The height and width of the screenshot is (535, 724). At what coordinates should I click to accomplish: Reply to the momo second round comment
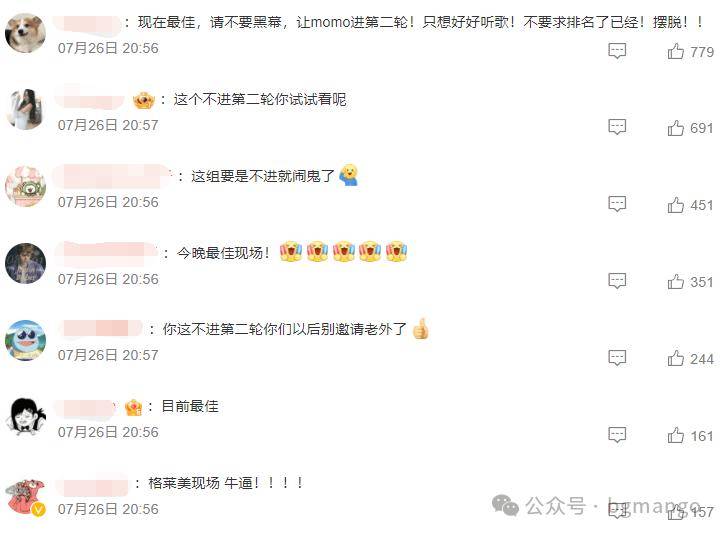(617, 50)
